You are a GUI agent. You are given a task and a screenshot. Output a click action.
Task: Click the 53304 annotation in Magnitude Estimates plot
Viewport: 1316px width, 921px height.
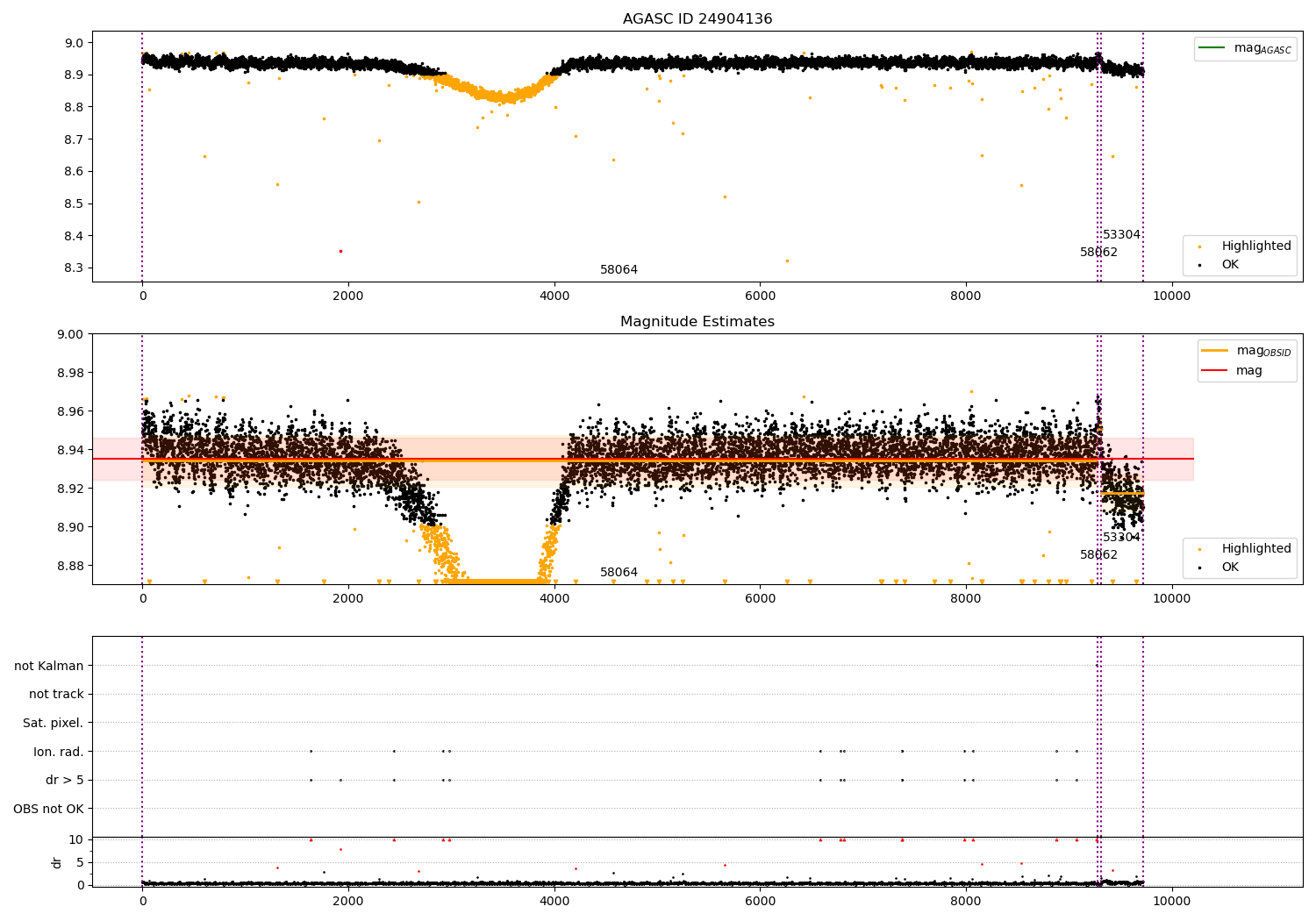click(x=1121, y=538)
